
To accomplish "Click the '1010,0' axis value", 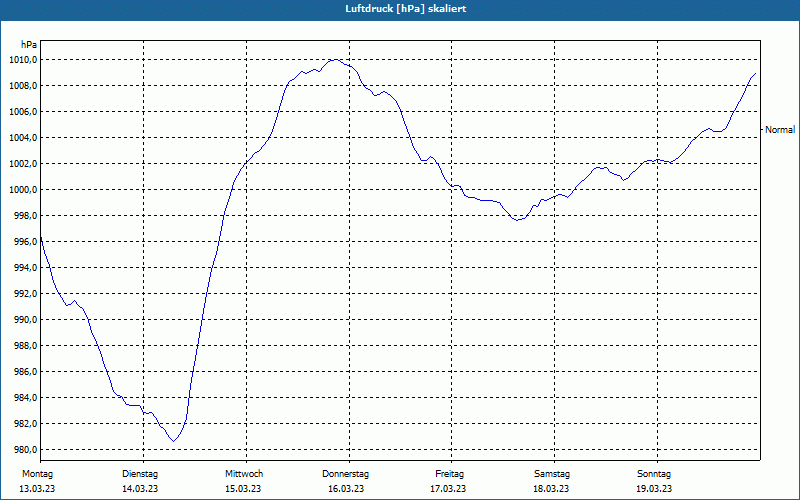I will pyautogui.click(x=23, y=60).
